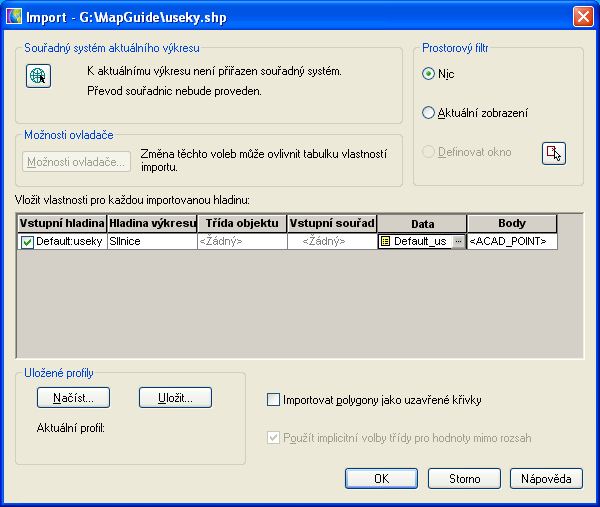
Task: Click the Hladina výkresu column header
Action: click(x=151, y=223)
